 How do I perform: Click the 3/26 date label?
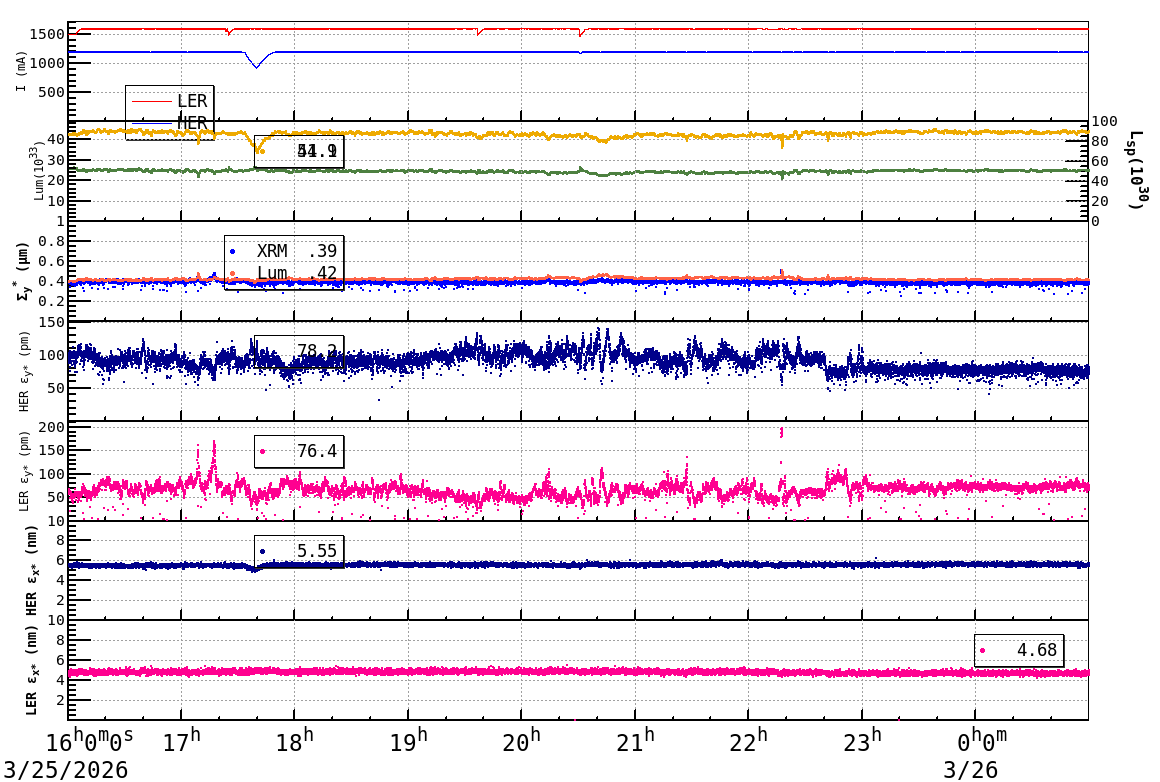point(970,769)
